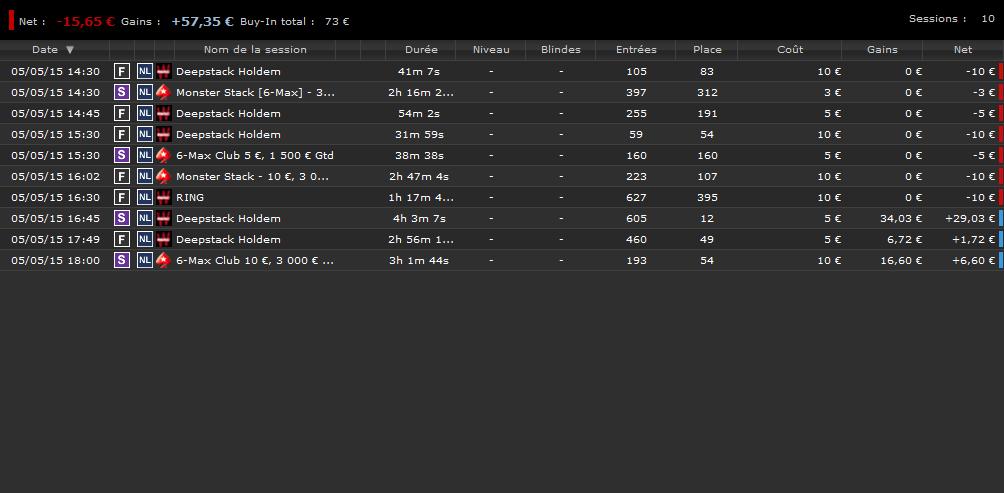Sort by the Gains column header
Viewport: 1004px width, 493px height.
tap(882, 49)
